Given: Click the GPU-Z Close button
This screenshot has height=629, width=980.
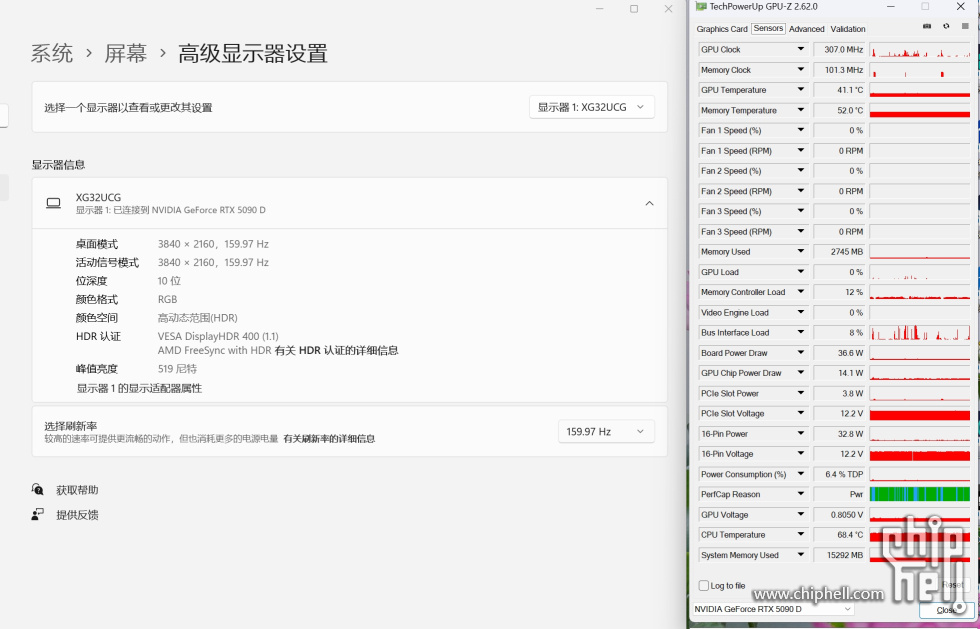Looking at the screenshot, I should tap(946, 610).
